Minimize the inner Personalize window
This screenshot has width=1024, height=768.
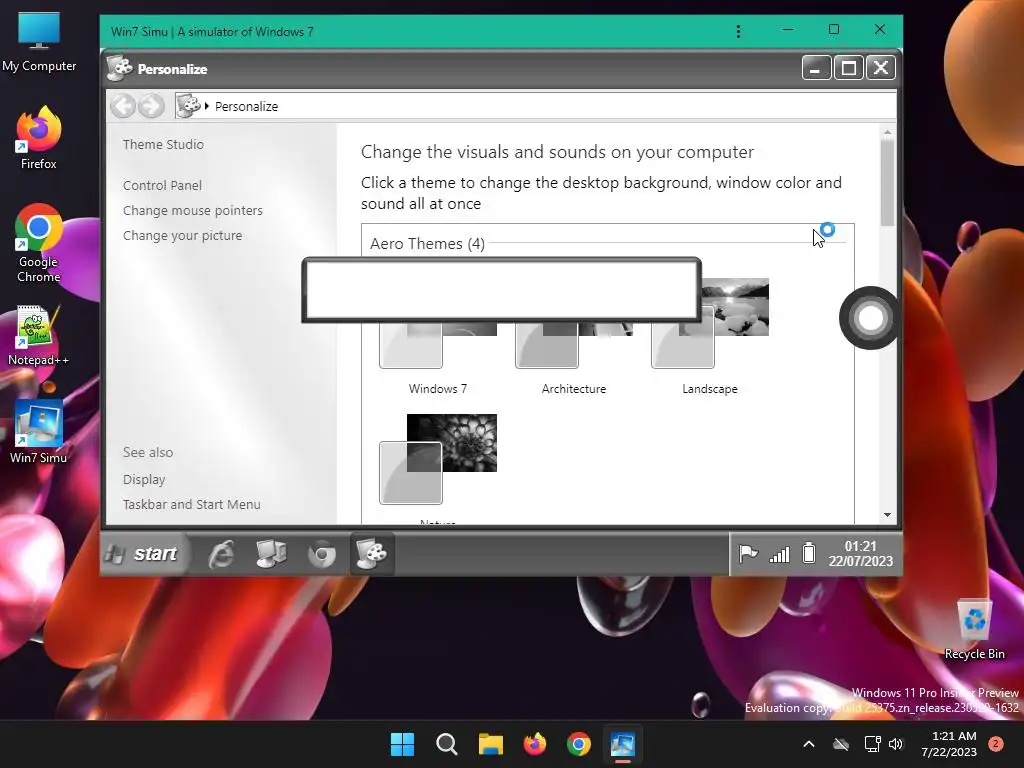coord(816,68)
